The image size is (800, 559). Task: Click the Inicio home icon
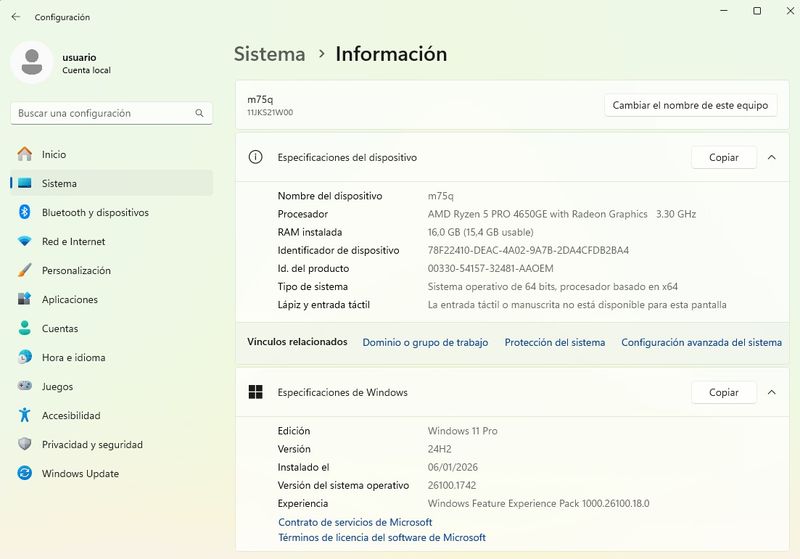tap(24, 154)
